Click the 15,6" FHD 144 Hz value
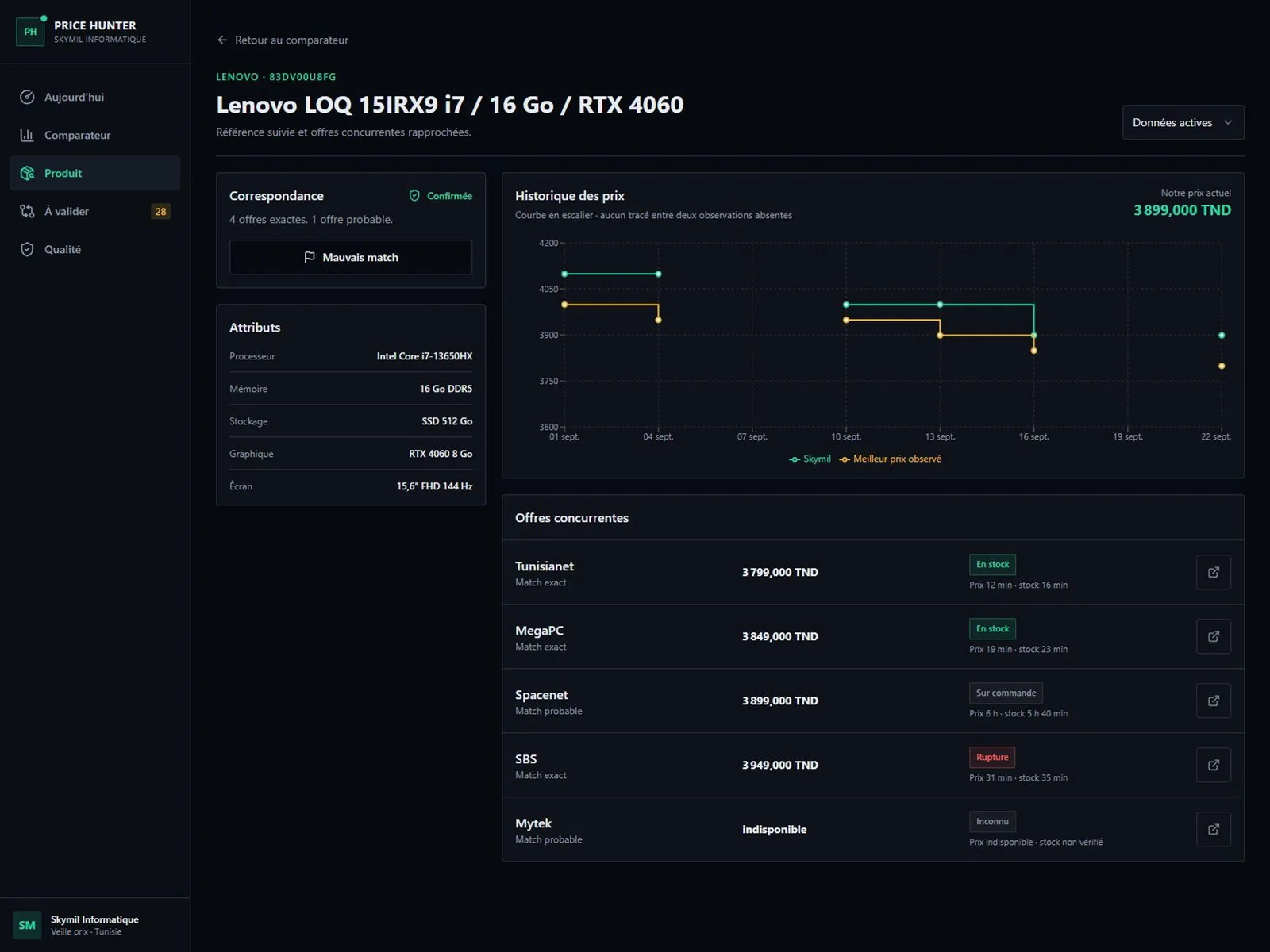 434,486
